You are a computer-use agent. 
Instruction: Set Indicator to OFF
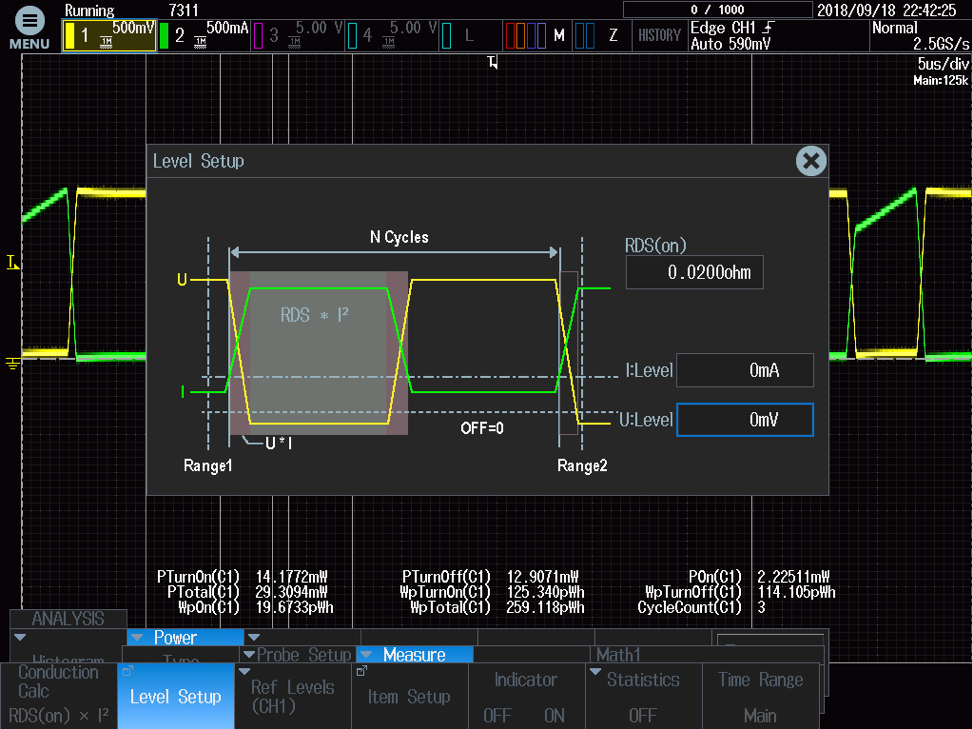pos(497,715)
